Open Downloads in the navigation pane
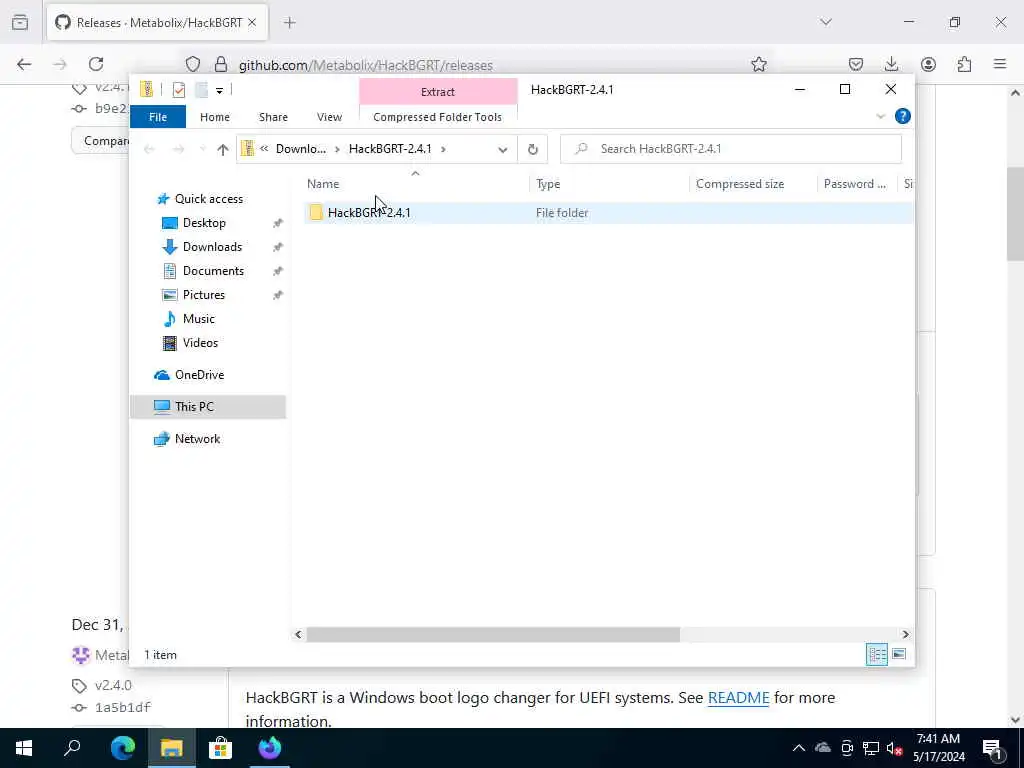1024x768 pixels. click(x=212, y=247)
